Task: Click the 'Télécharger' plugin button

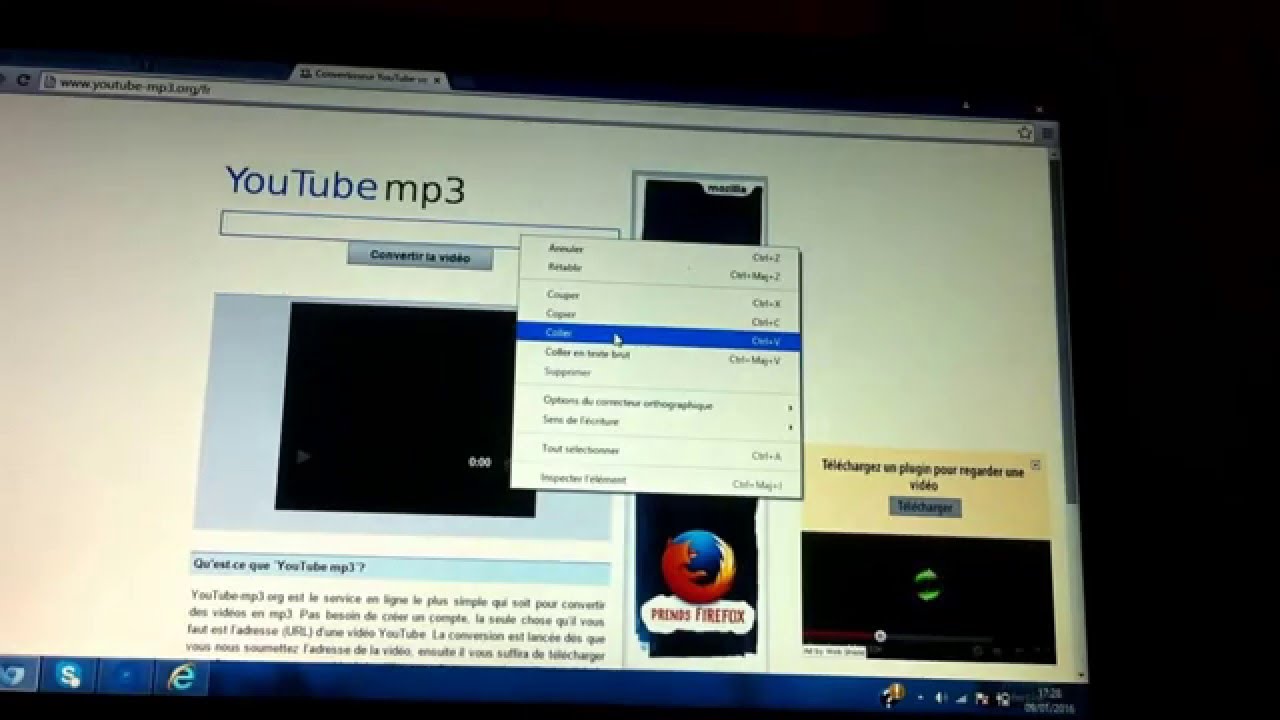Action: click(x=924, y=507)
